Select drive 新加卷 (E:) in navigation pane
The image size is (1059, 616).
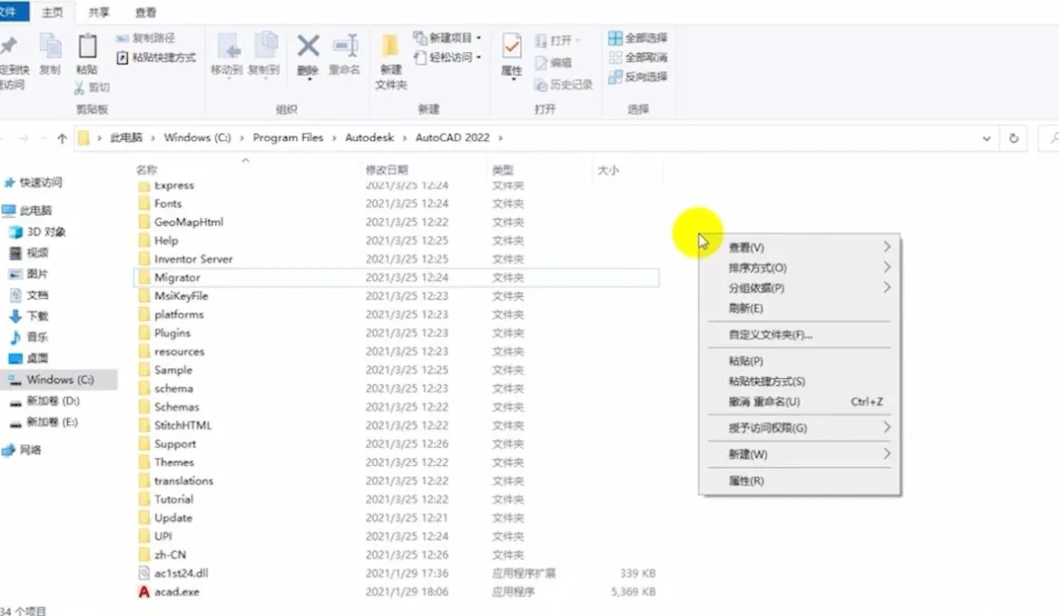click(x=45, y=422)
